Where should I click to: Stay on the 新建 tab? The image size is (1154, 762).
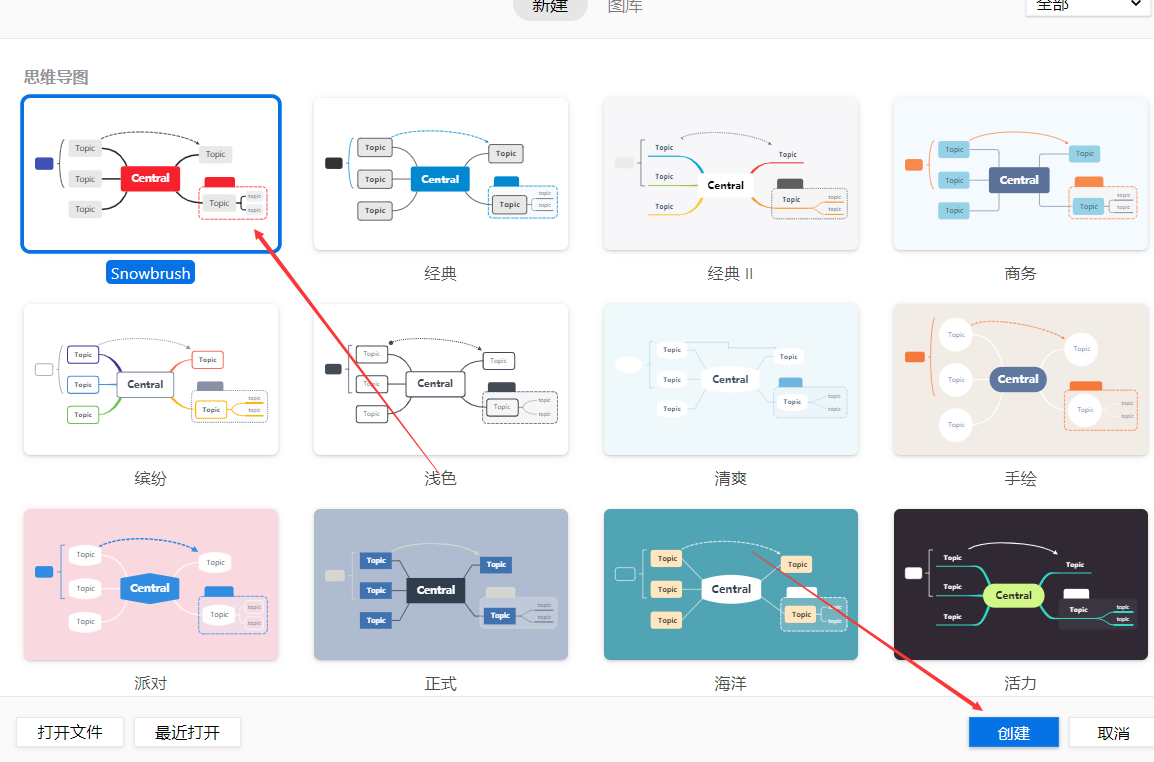[550, 6]
